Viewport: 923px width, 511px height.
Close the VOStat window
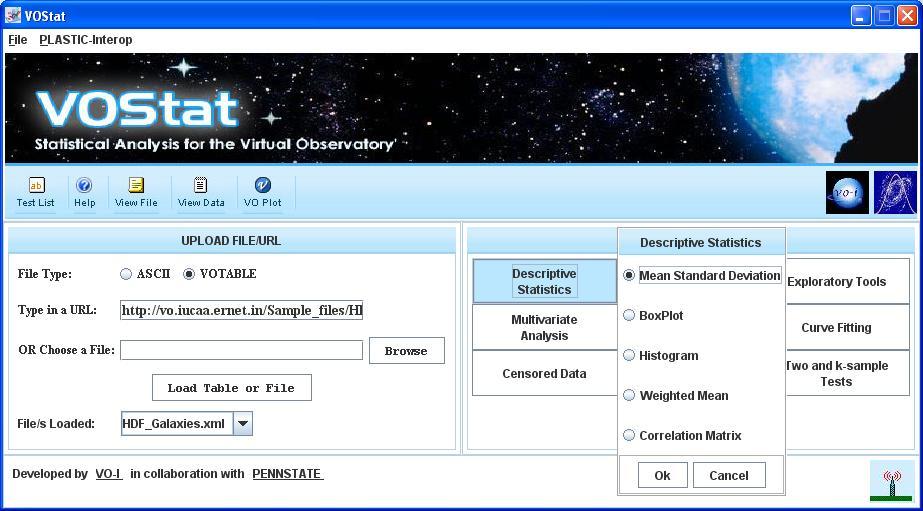point(907,16)
